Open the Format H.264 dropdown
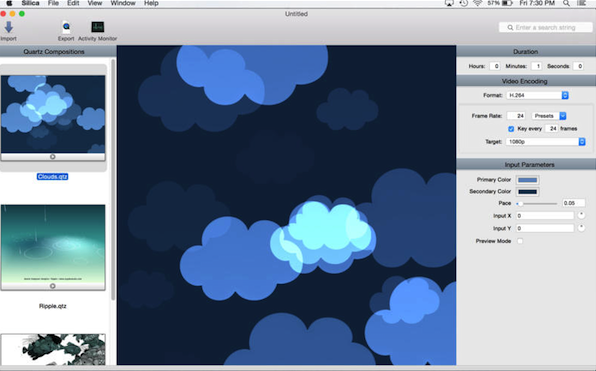 pyautogui.click(x=537, y=95)
